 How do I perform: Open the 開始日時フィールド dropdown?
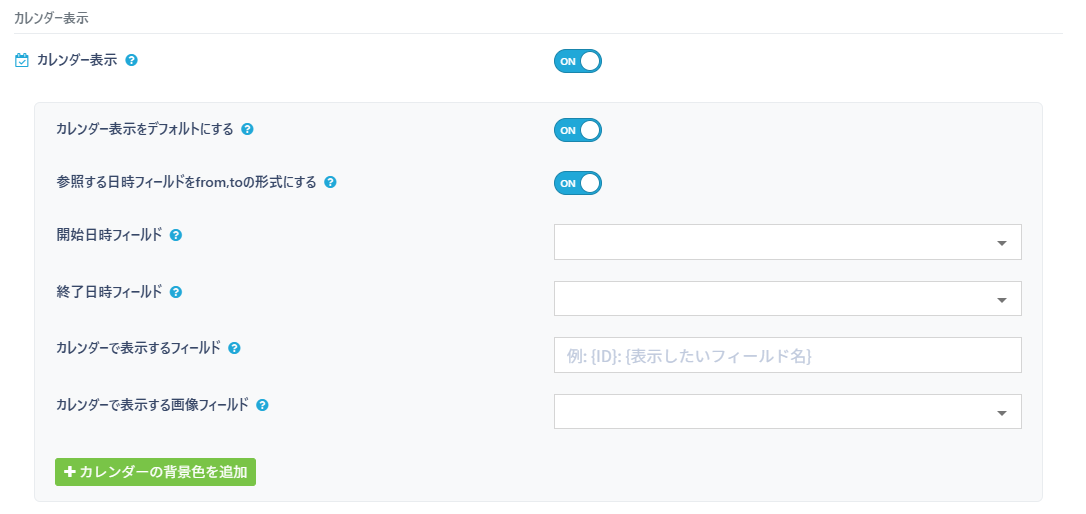point(787,242)
